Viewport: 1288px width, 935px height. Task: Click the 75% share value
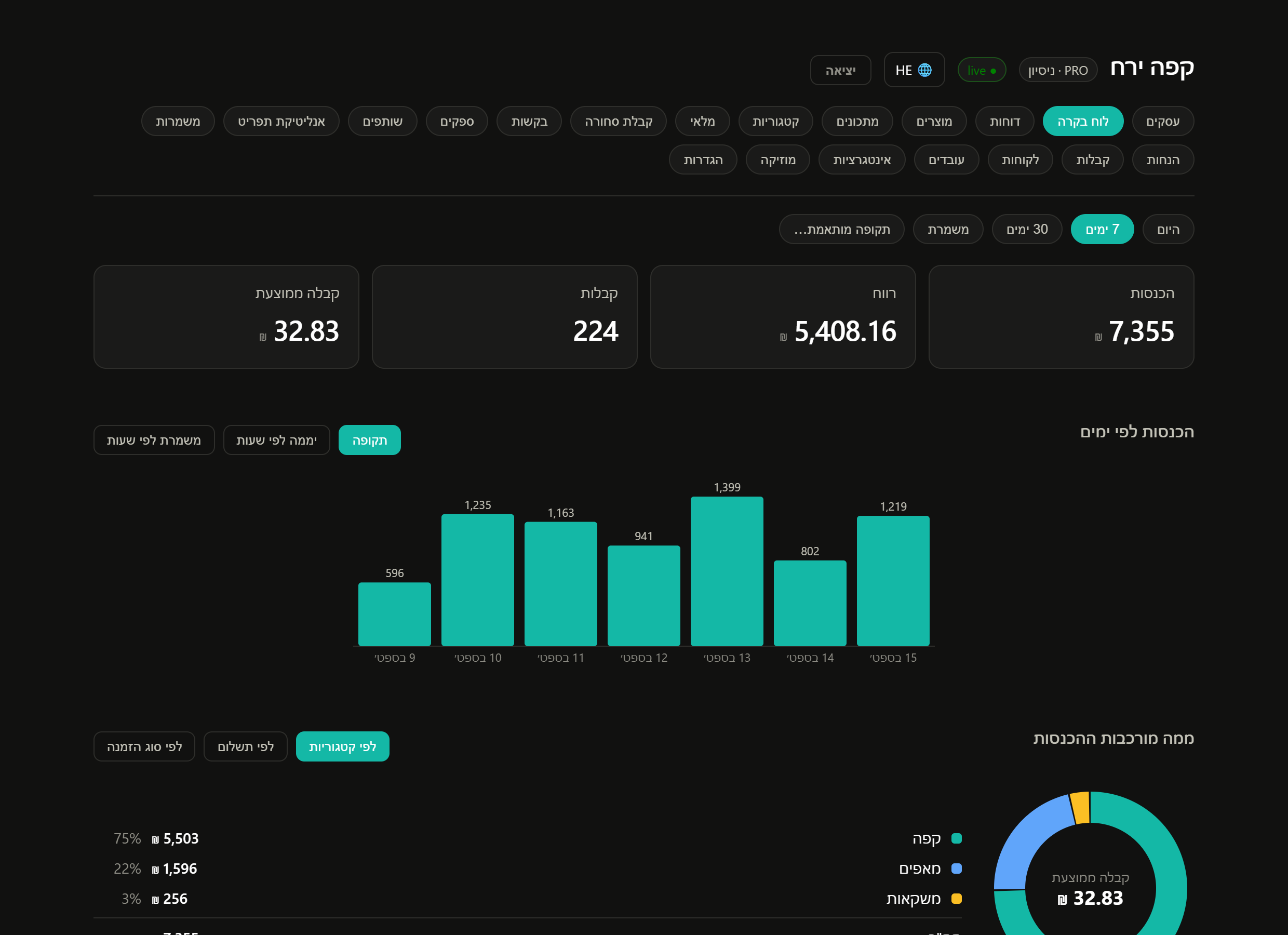tap(127, 838)
